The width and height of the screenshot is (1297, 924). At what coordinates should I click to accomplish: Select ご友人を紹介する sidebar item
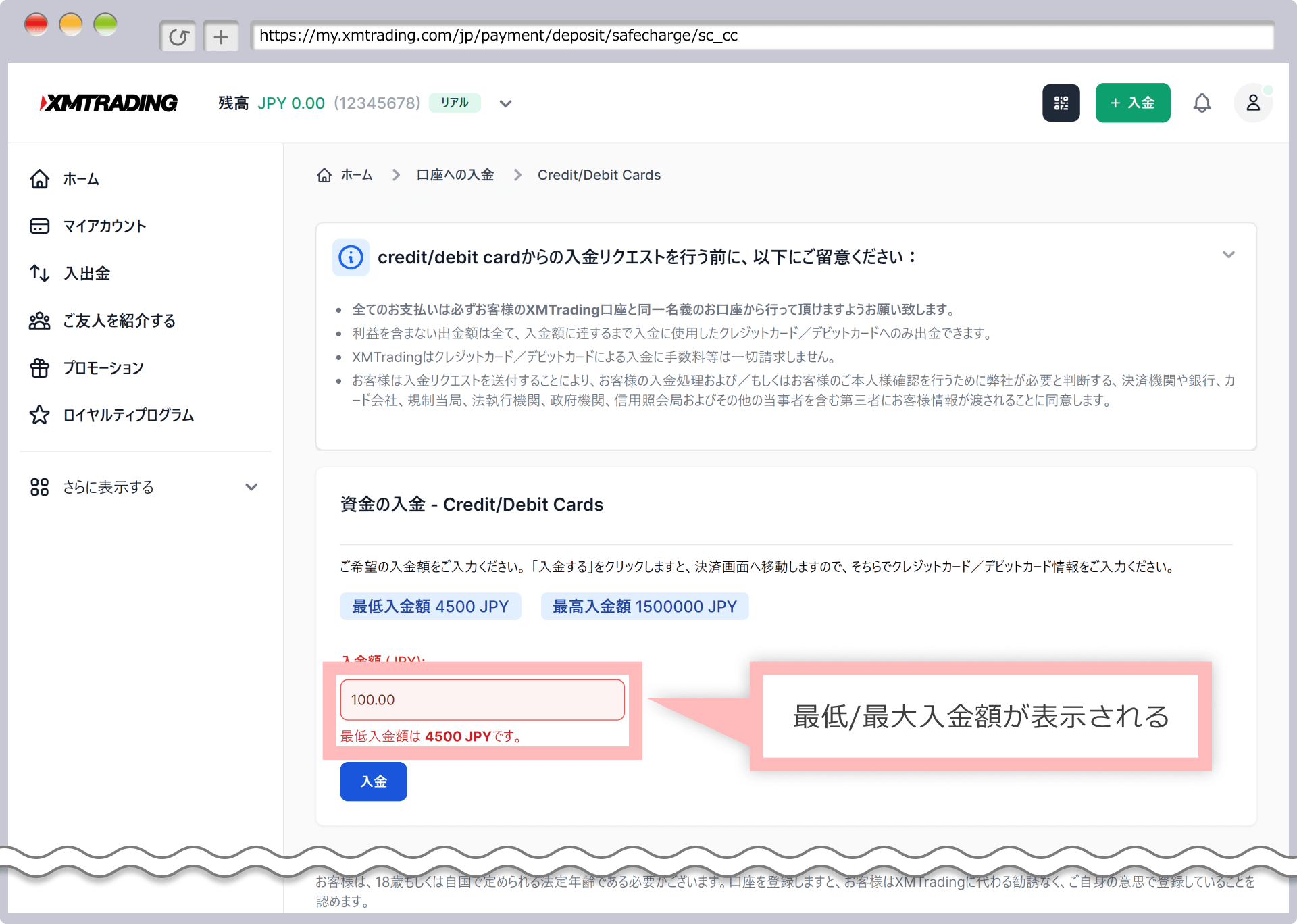point(119,321)
